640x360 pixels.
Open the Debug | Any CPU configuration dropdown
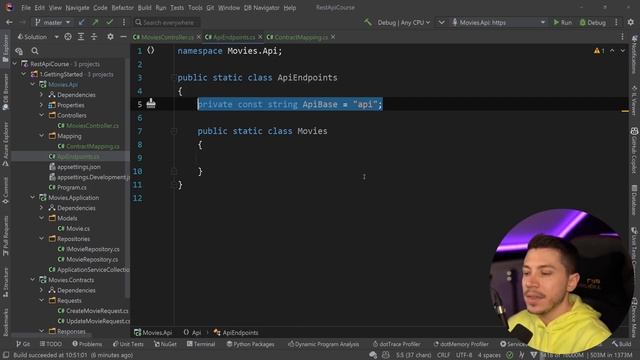pyautogui.click(x=404, y=22)
